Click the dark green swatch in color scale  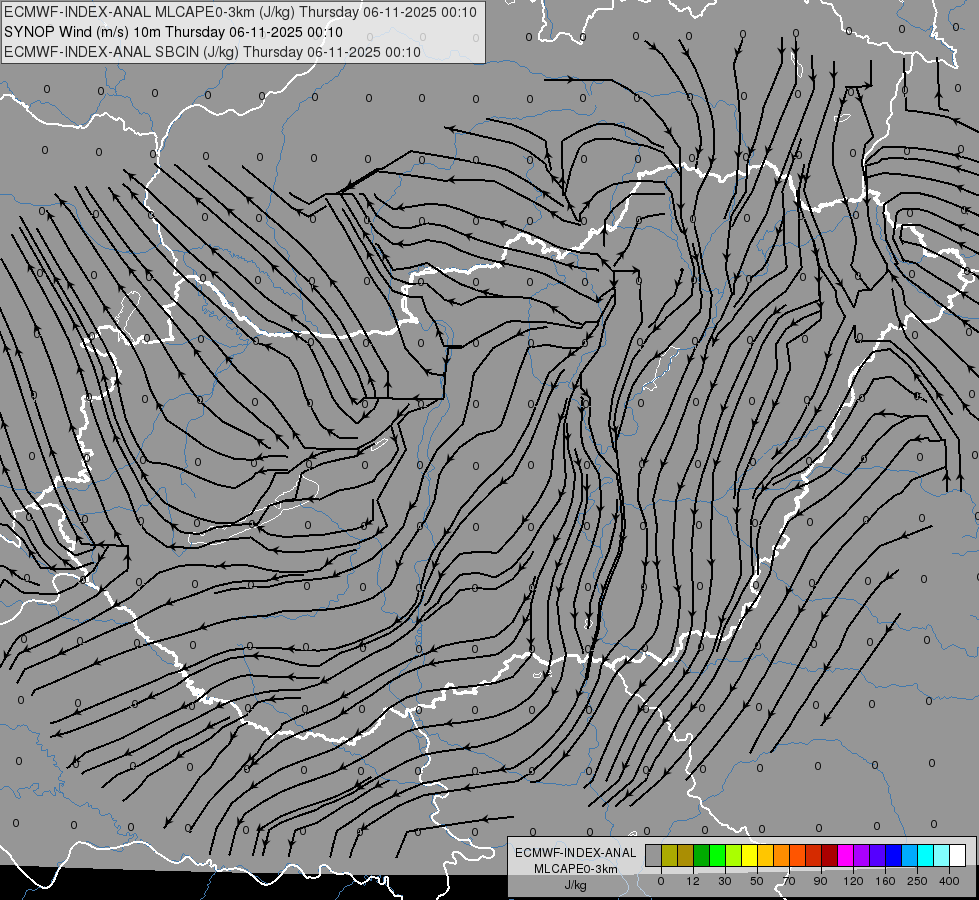point(702,855)
